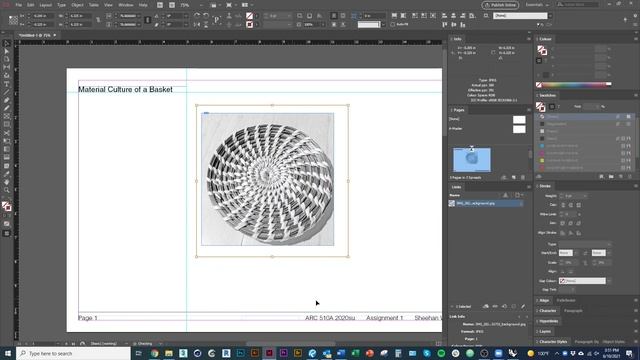Open Google Chrome from the taskbar
640x360 pixels.
point(155,353)
